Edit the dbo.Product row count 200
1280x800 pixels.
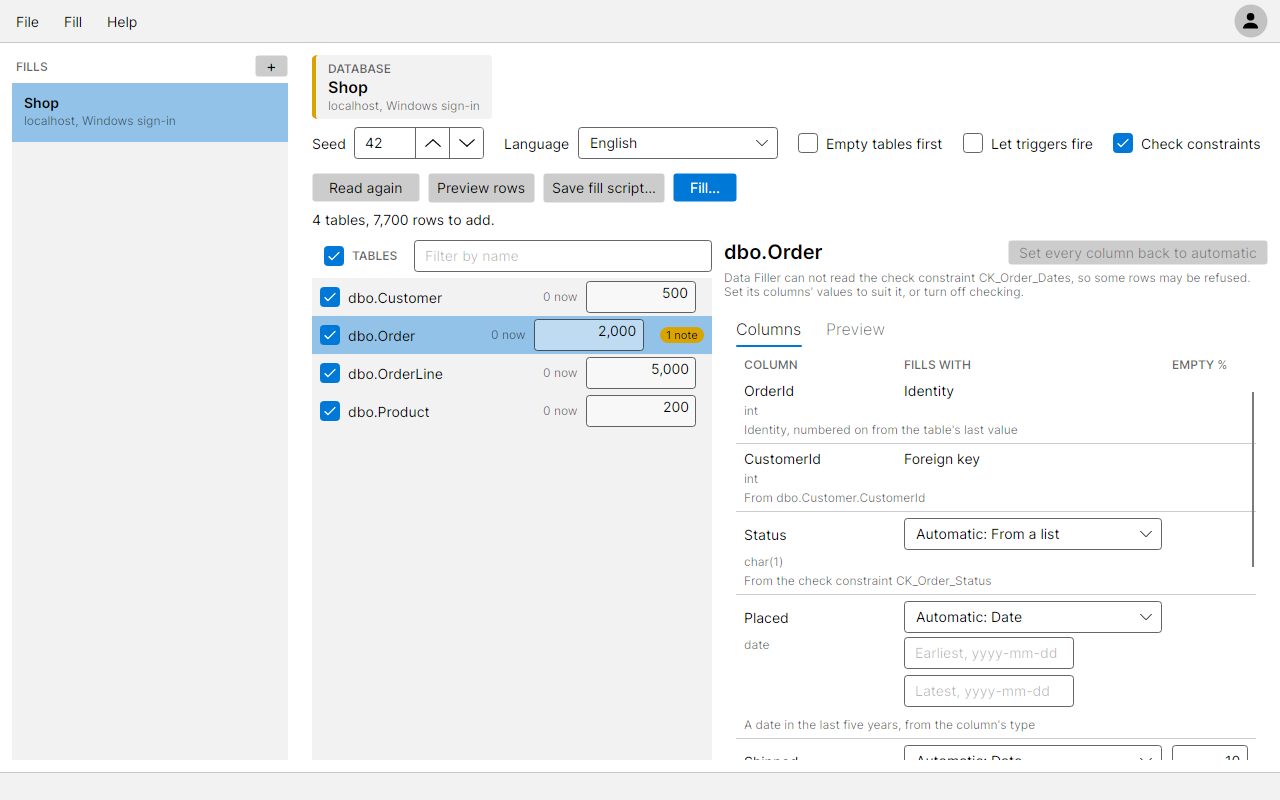[641, 411]
